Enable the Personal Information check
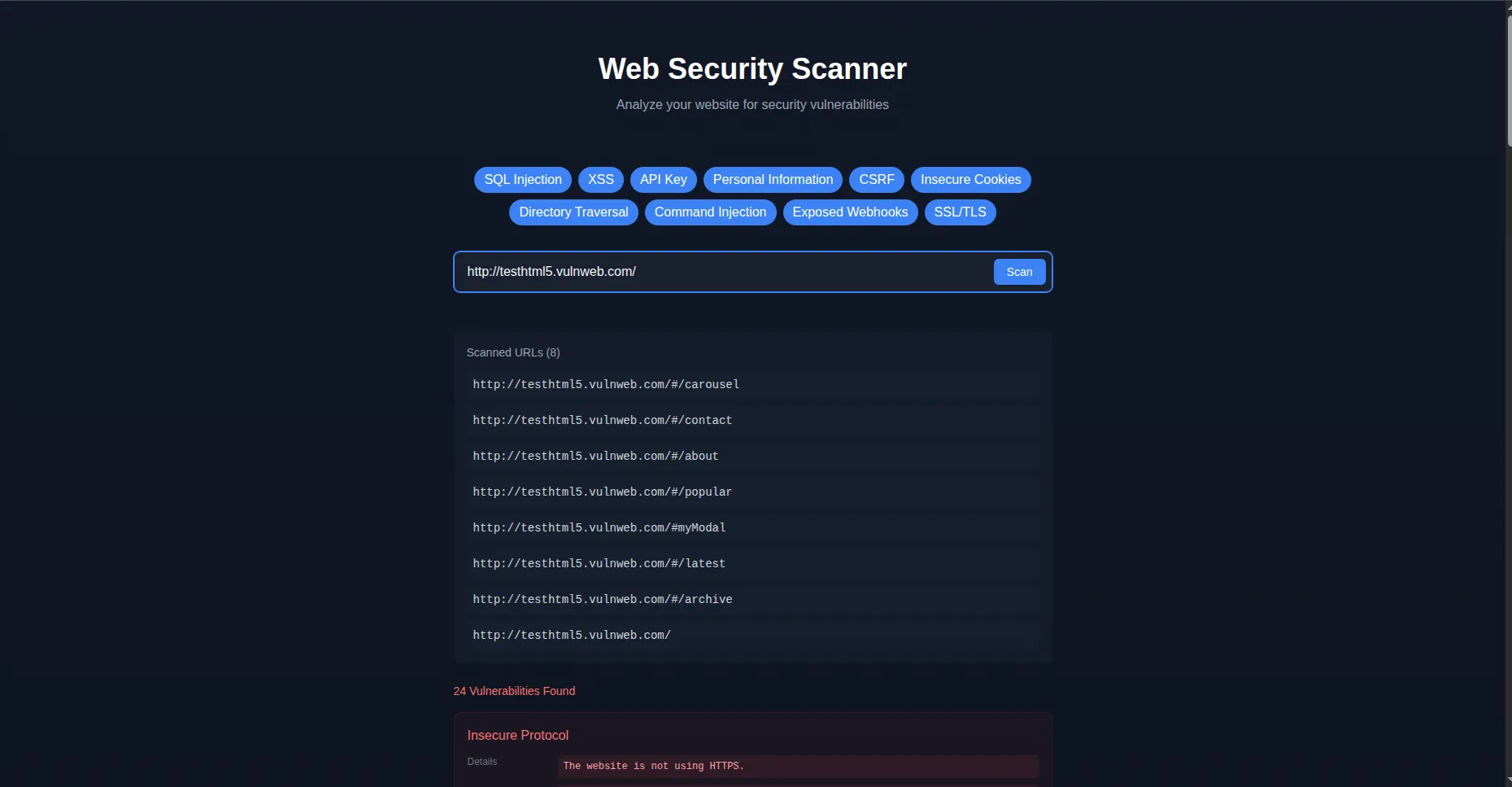This screenshot has height=787, width=1512. [772, 180]
